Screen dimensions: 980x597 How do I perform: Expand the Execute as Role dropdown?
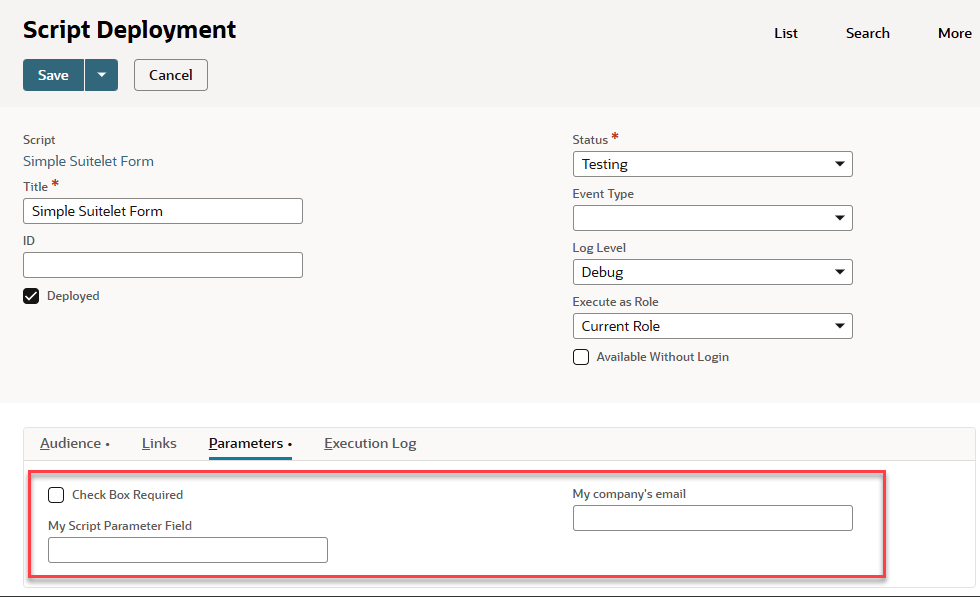(x=712, y=326)
